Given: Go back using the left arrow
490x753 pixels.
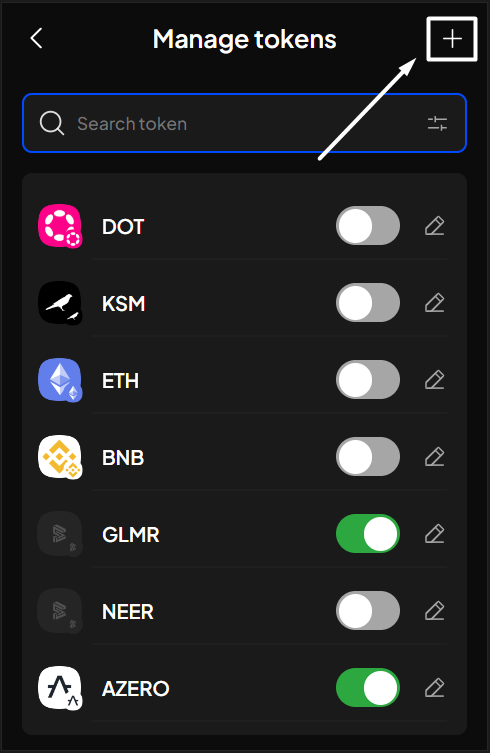Looking at the screenshot, I should coord(37,38).
